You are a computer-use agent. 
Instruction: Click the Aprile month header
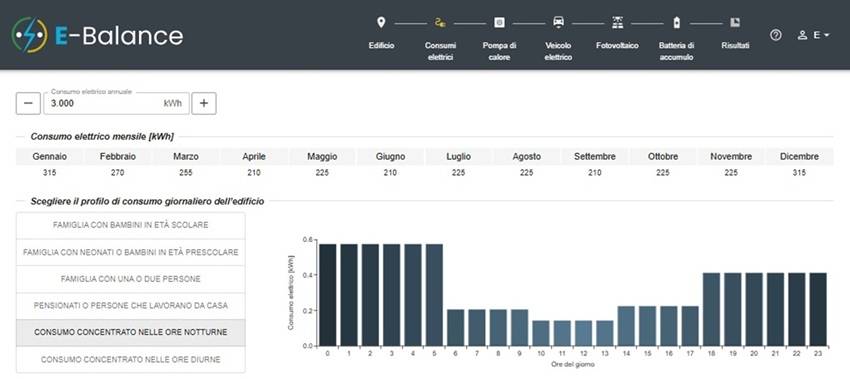click(254, 157)
